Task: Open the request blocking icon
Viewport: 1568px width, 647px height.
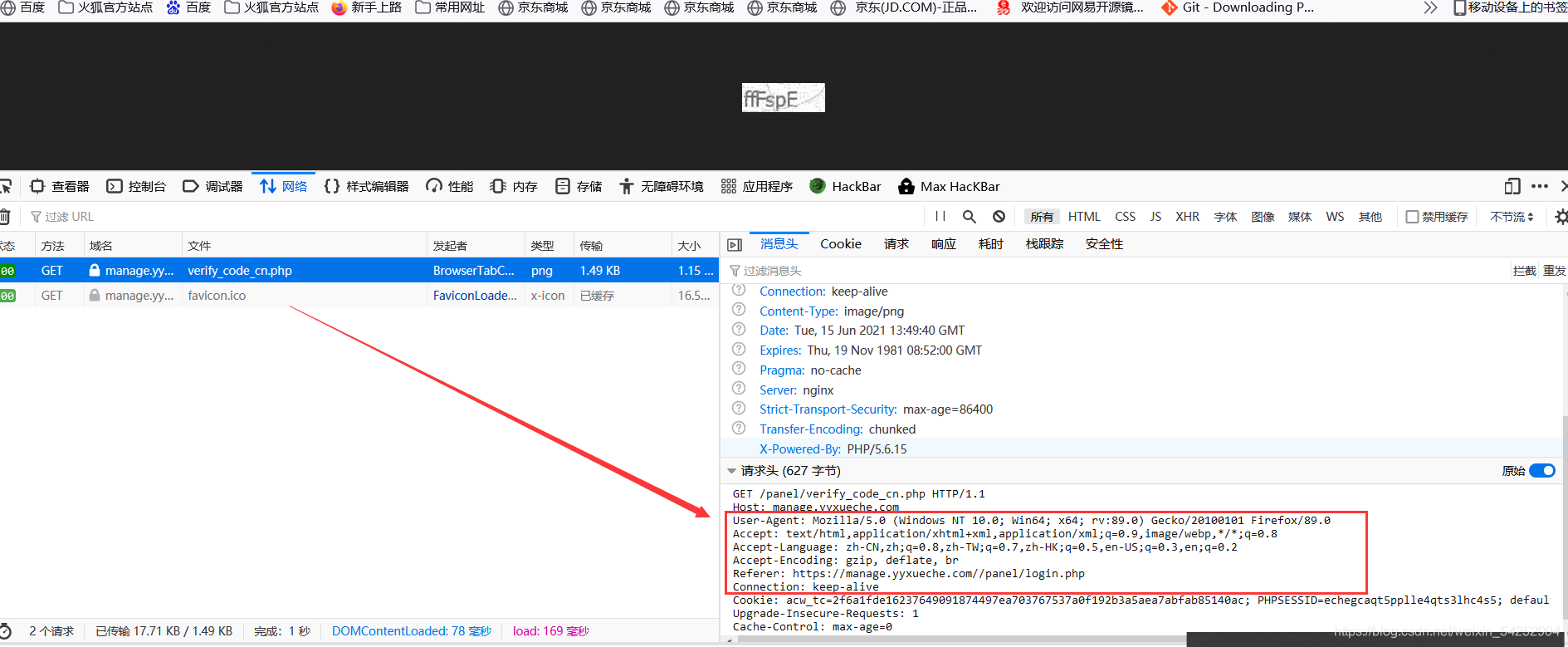Action: click(999, 216)
